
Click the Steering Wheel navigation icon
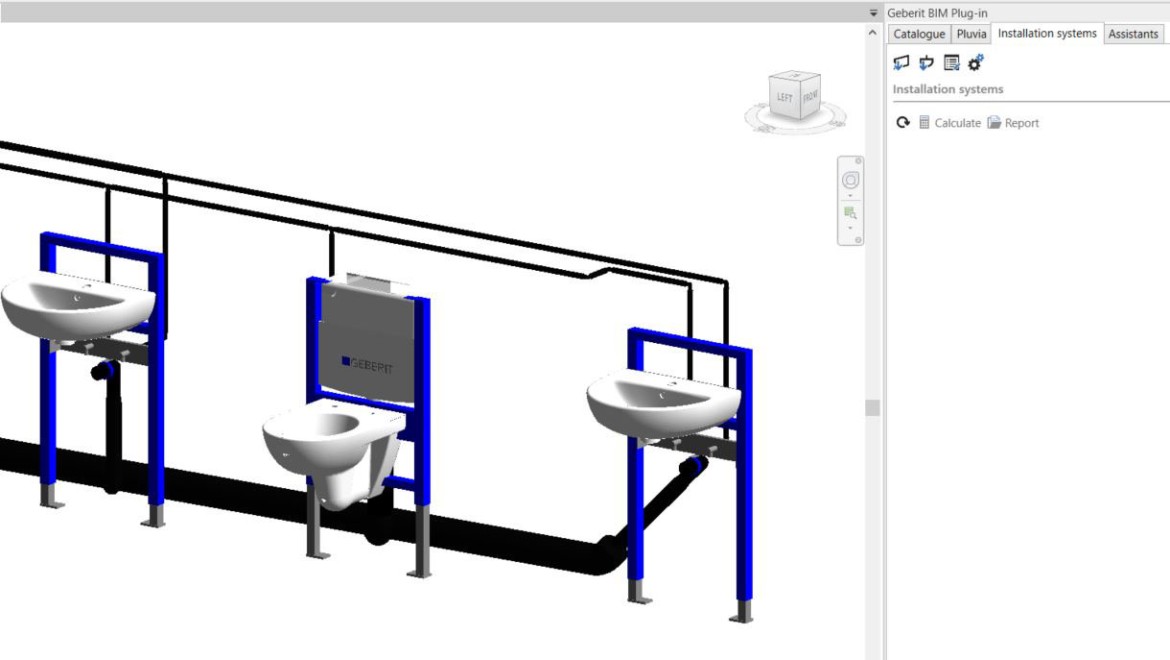[851, 180]
